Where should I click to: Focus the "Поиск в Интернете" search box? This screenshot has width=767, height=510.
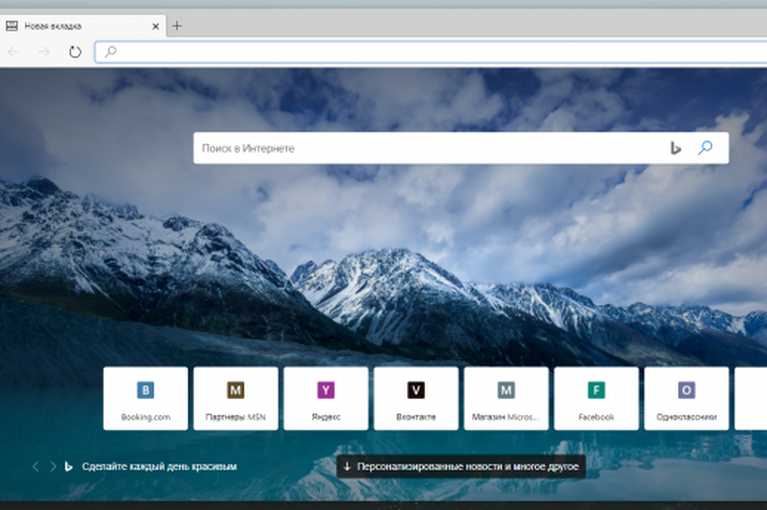[461, 148]
